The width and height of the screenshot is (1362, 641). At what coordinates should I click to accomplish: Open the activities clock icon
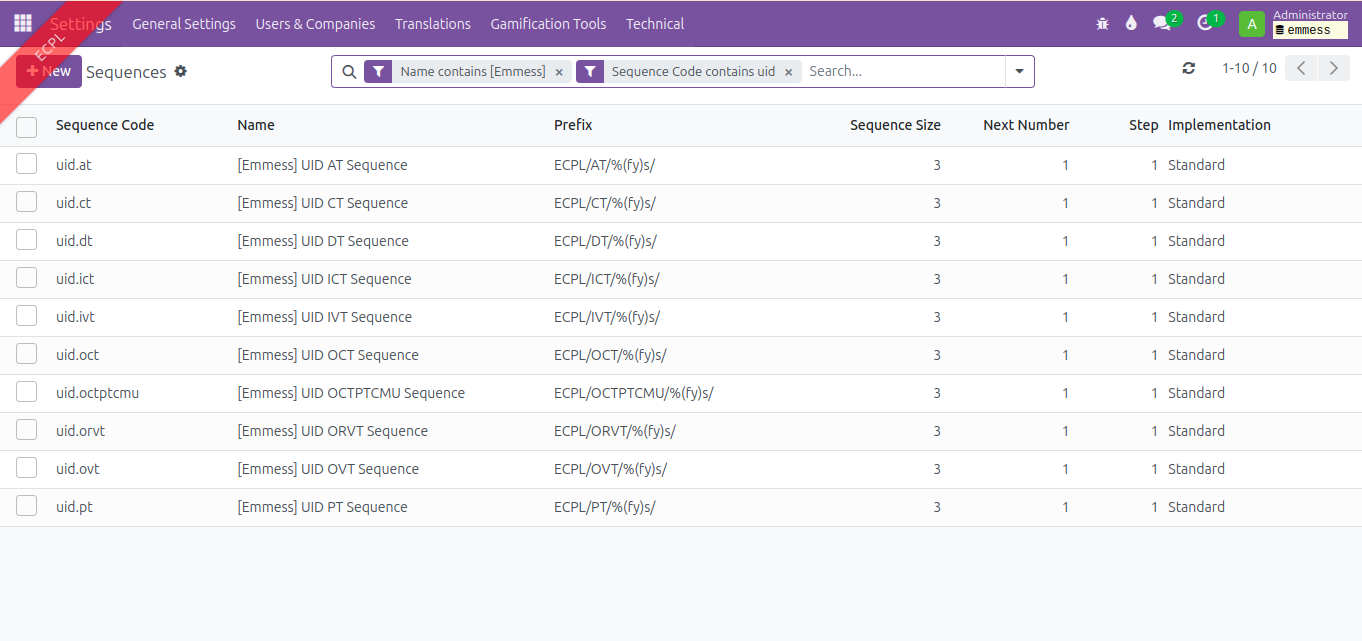[1204, 23]
